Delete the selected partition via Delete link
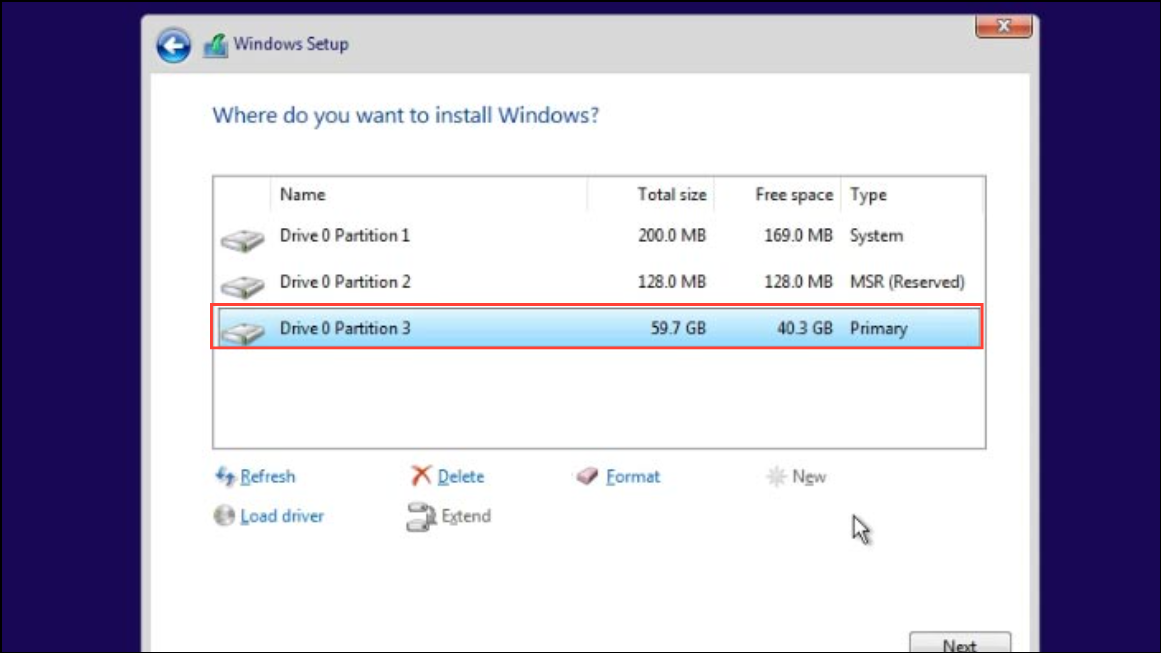This screenshot has height=653, width=1161. [461, 477]
